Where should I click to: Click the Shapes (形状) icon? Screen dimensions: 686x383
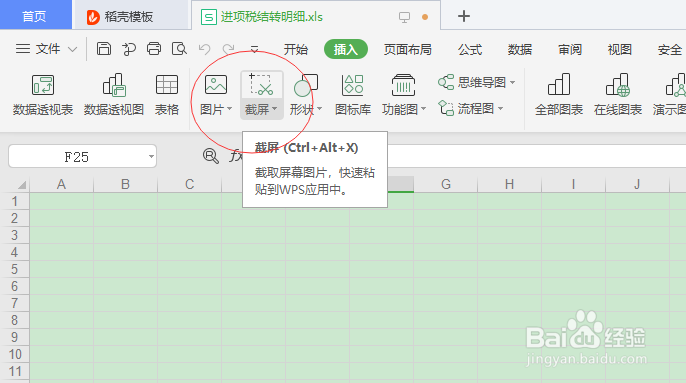coord(306,85)
